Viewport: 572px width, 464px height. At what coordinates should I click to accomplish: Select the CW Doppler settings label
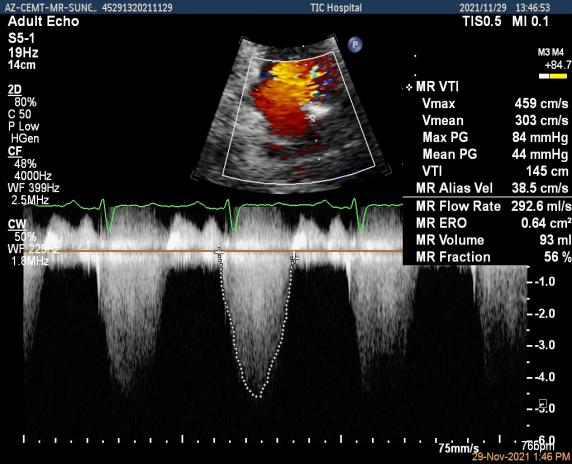coord(17,224)
